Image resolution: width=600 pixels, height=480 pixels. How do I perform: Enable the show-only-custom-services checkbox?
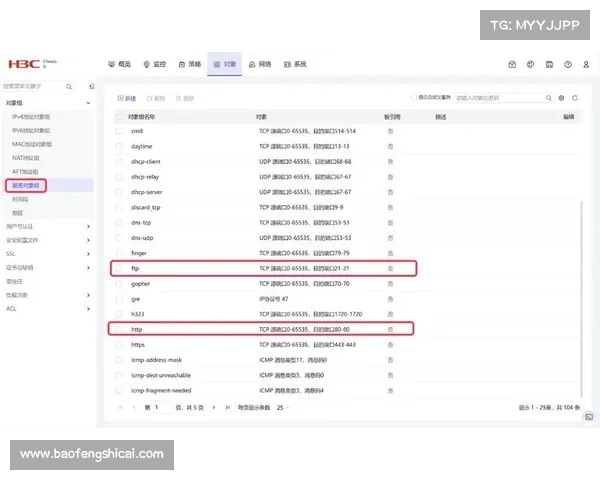[x=414, y=98]
